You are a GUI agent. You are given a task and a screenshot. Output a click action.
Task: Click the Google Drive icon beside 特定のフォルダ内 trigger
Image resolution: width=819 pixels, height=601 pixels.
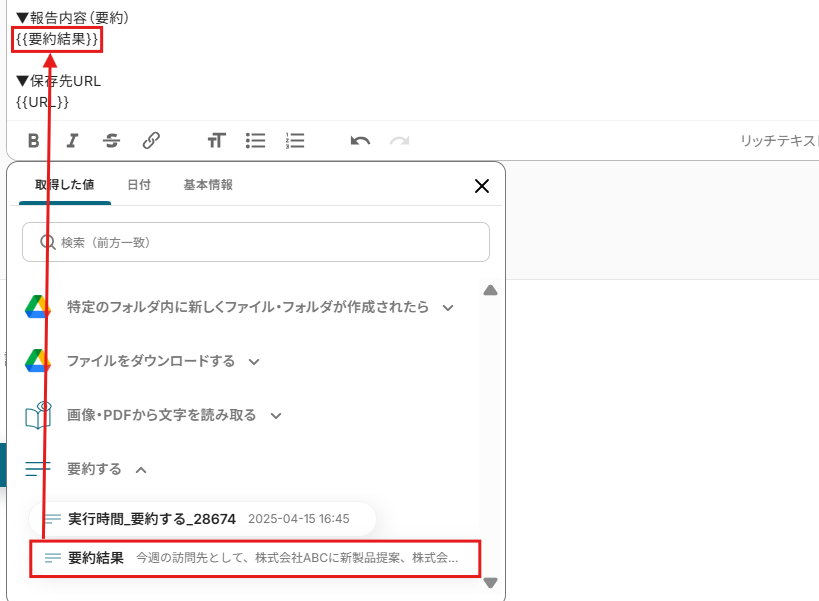pos(38,307)
